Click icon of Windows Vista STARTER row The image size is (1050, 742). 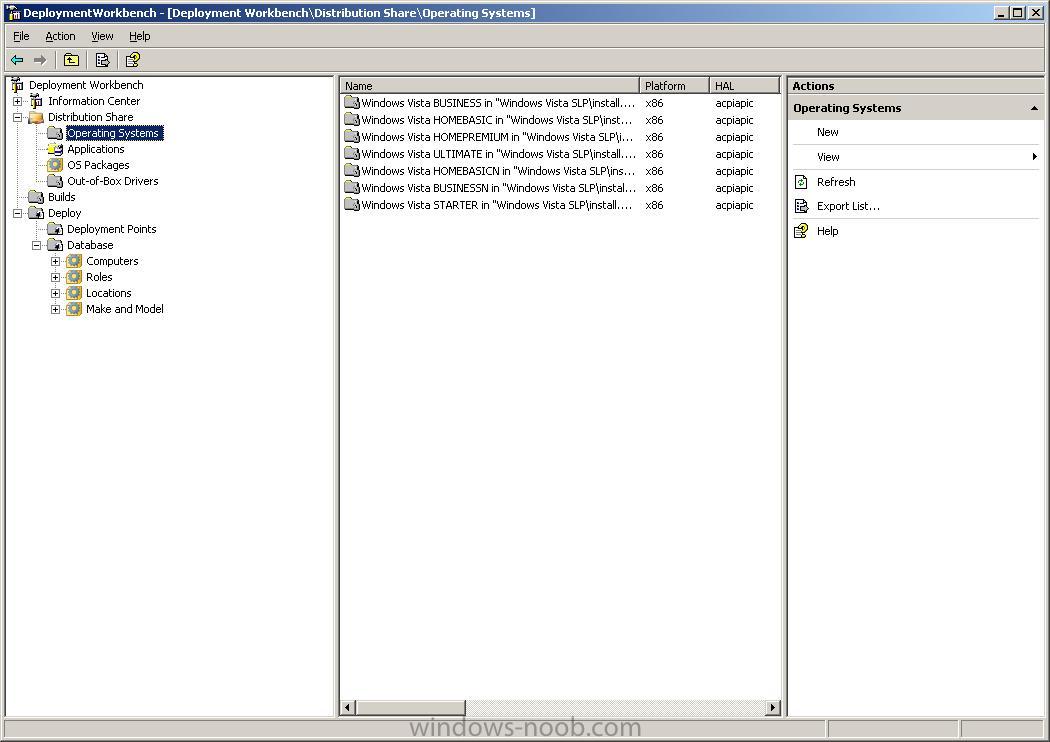tap(352, 205)
